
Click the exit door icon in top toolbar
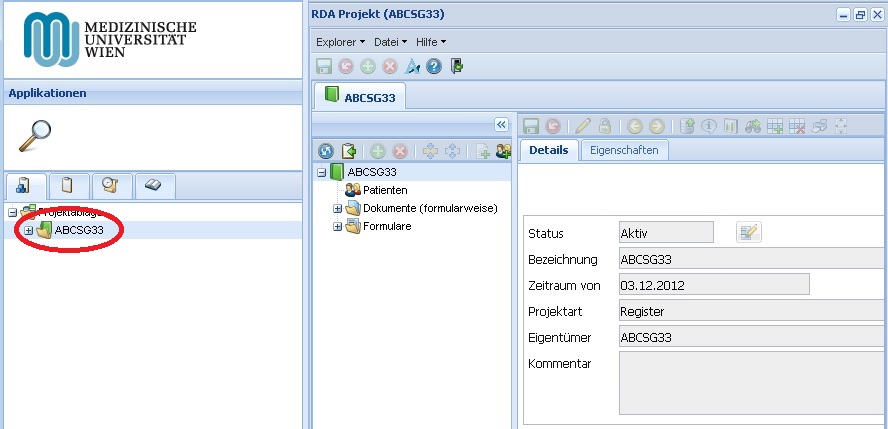457,67
